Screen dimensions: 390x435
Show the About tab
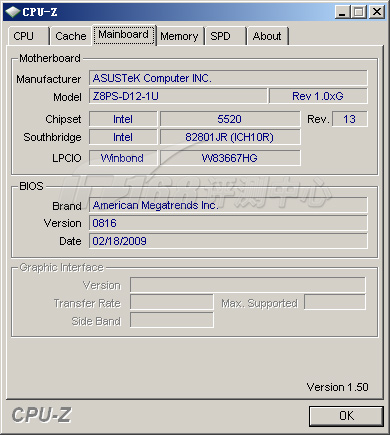[x=267, y=36]
